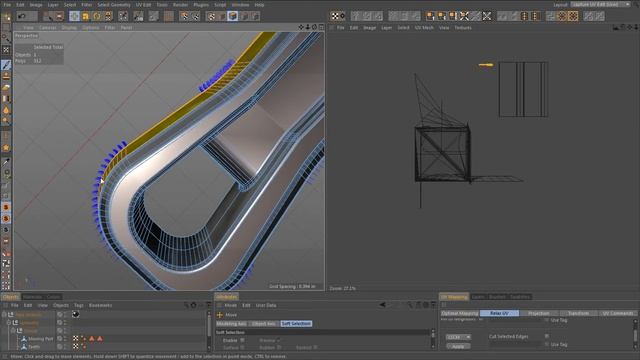The width and height of the screenshot is (640, 360).
Task: Click the Modeling Axis button
Action: (231, 324)
